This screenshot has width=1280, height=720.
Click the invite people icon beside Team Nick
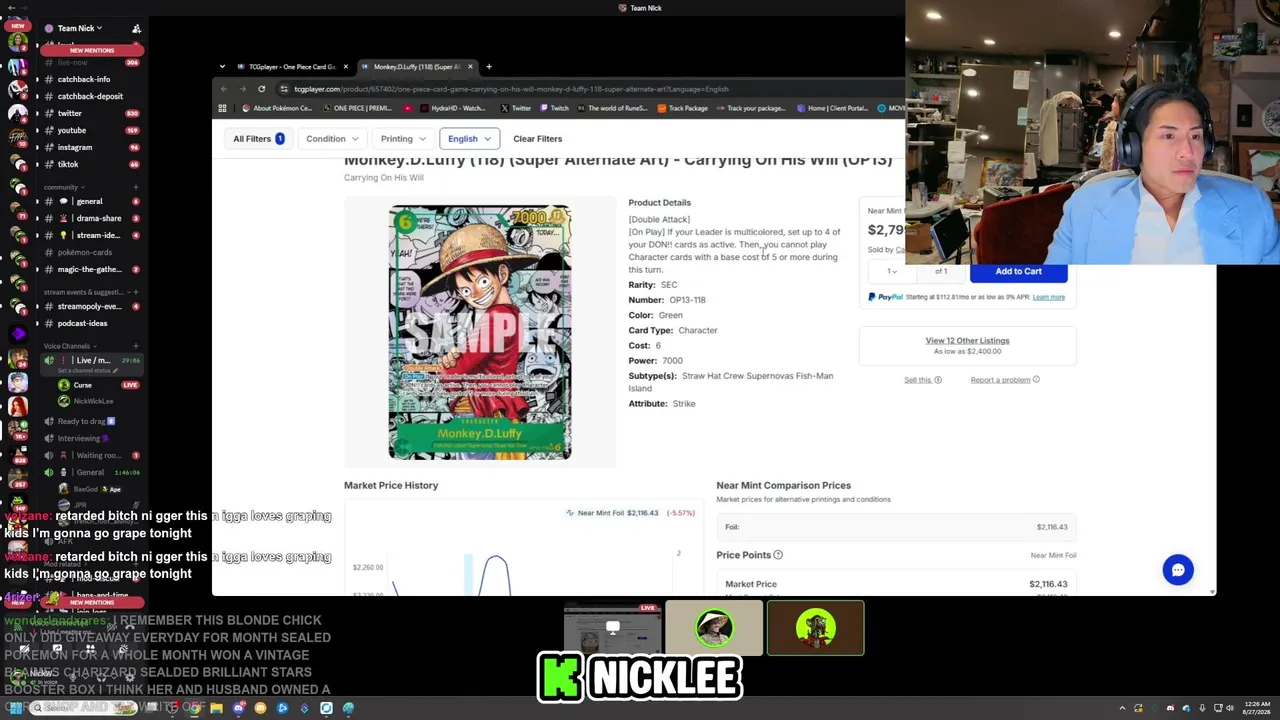tap(137, 29)
